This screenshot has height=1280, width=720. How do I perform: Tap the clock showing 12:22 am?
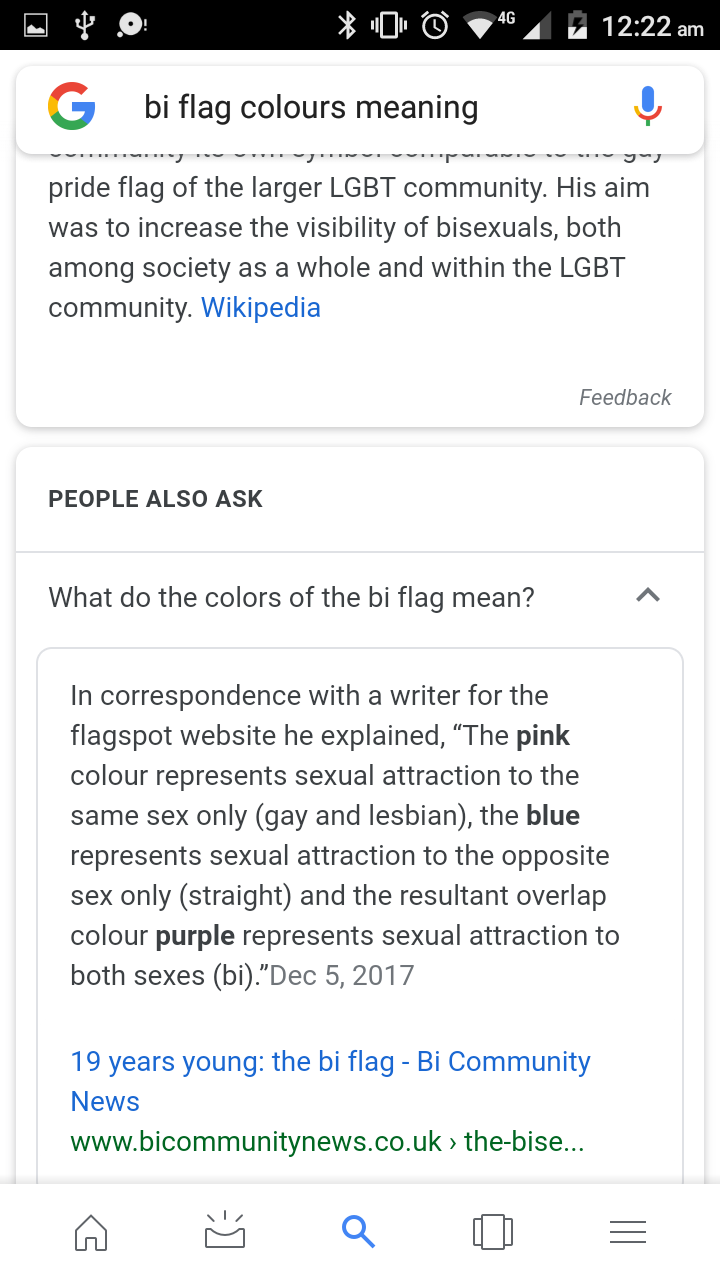[x=652, y=25]
